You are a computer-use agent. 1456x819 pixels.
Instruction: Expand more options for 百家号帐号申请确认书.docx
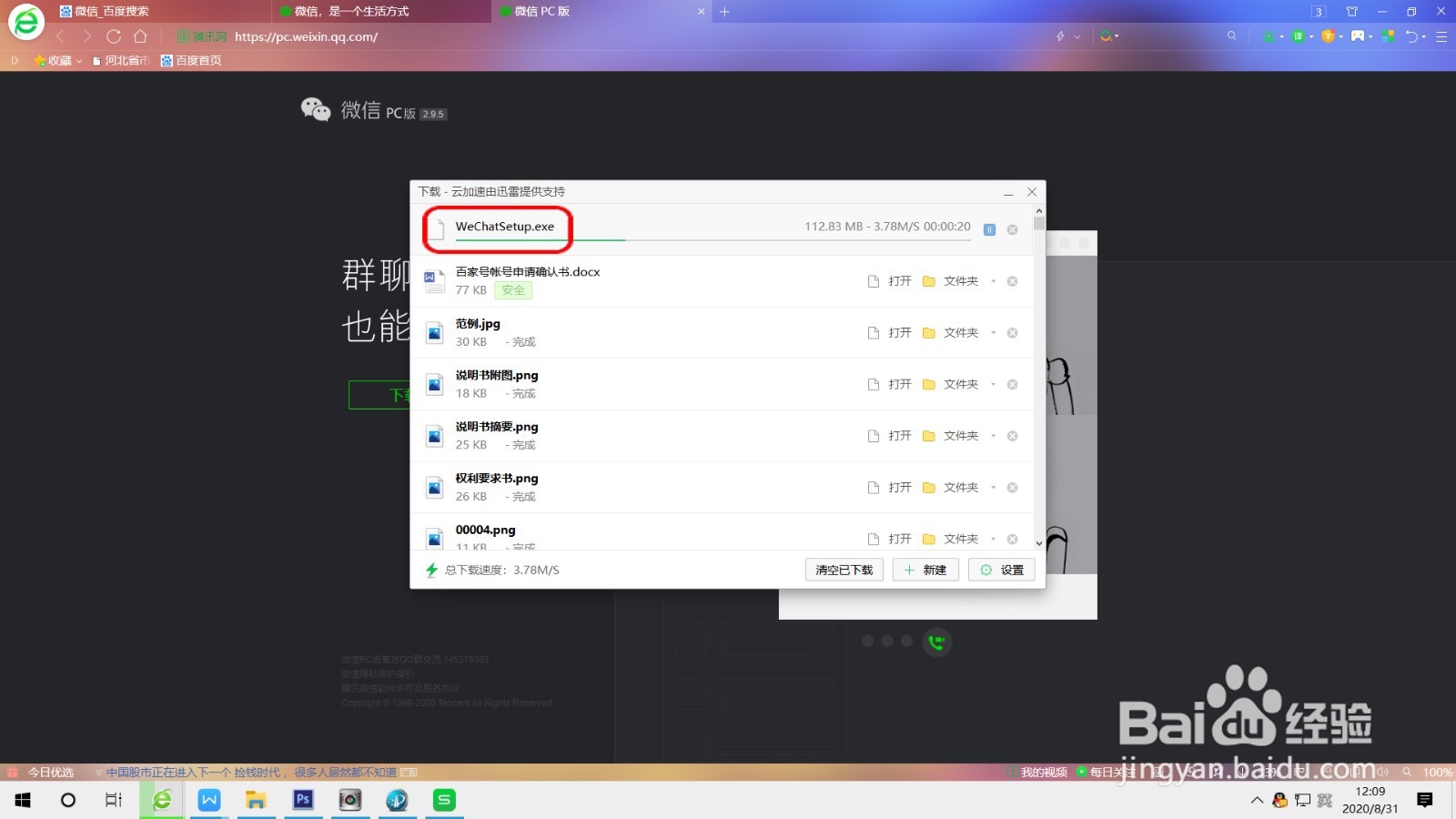993,281
